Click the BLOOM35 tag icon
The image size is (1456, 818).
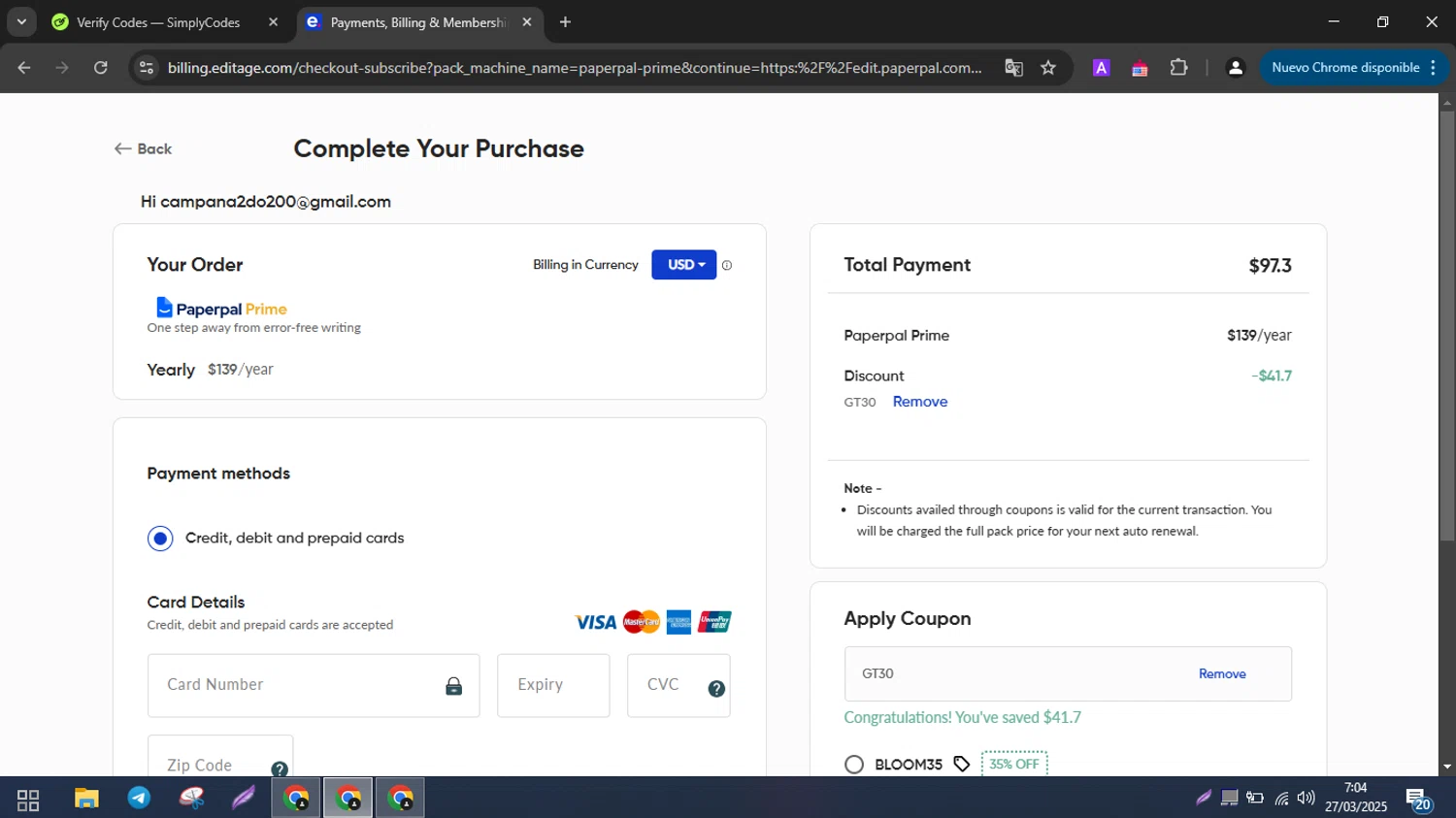[961, 765]
